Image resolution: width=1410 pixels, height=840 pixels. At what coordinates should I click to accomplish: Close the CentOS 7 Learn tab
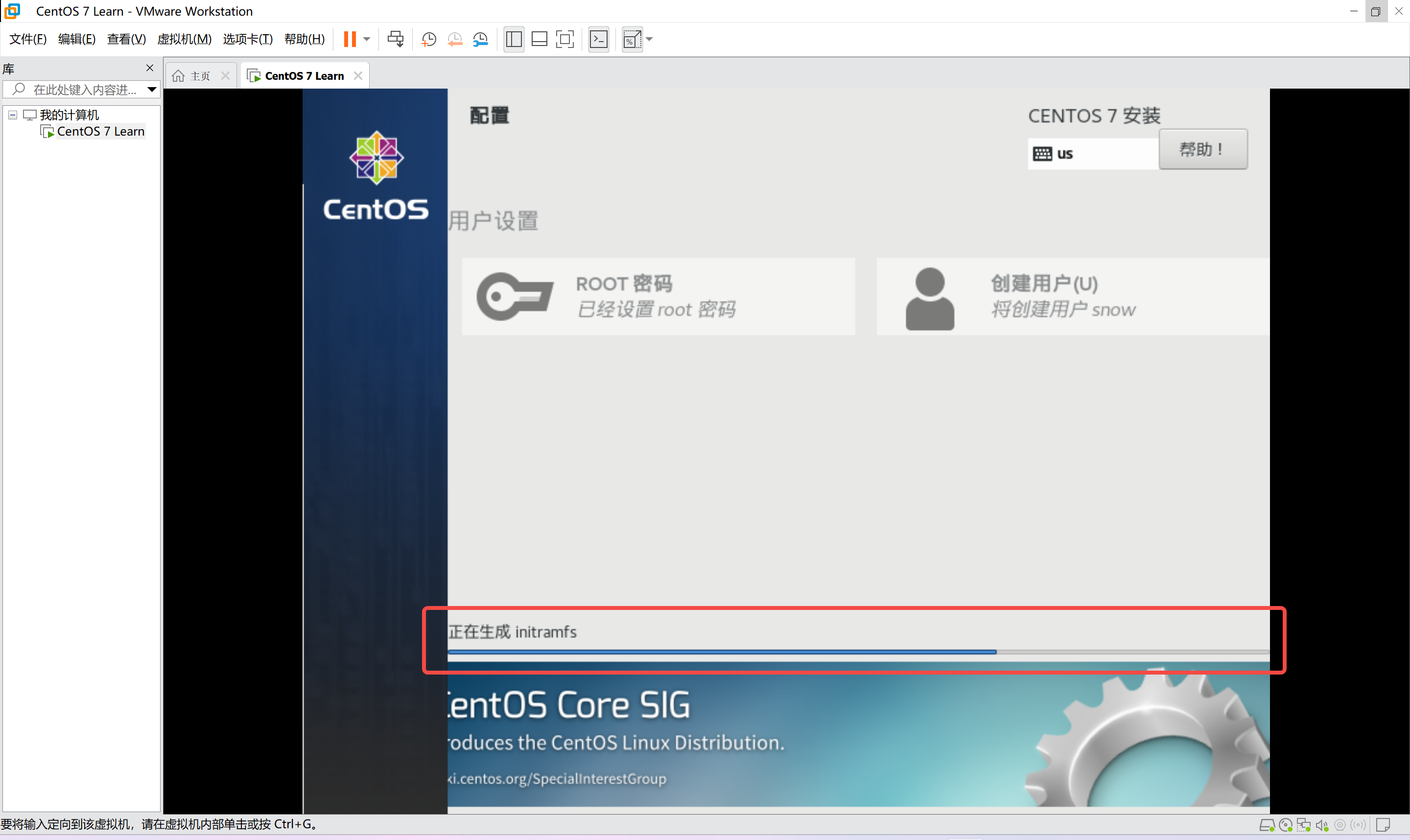click(358, 76)
